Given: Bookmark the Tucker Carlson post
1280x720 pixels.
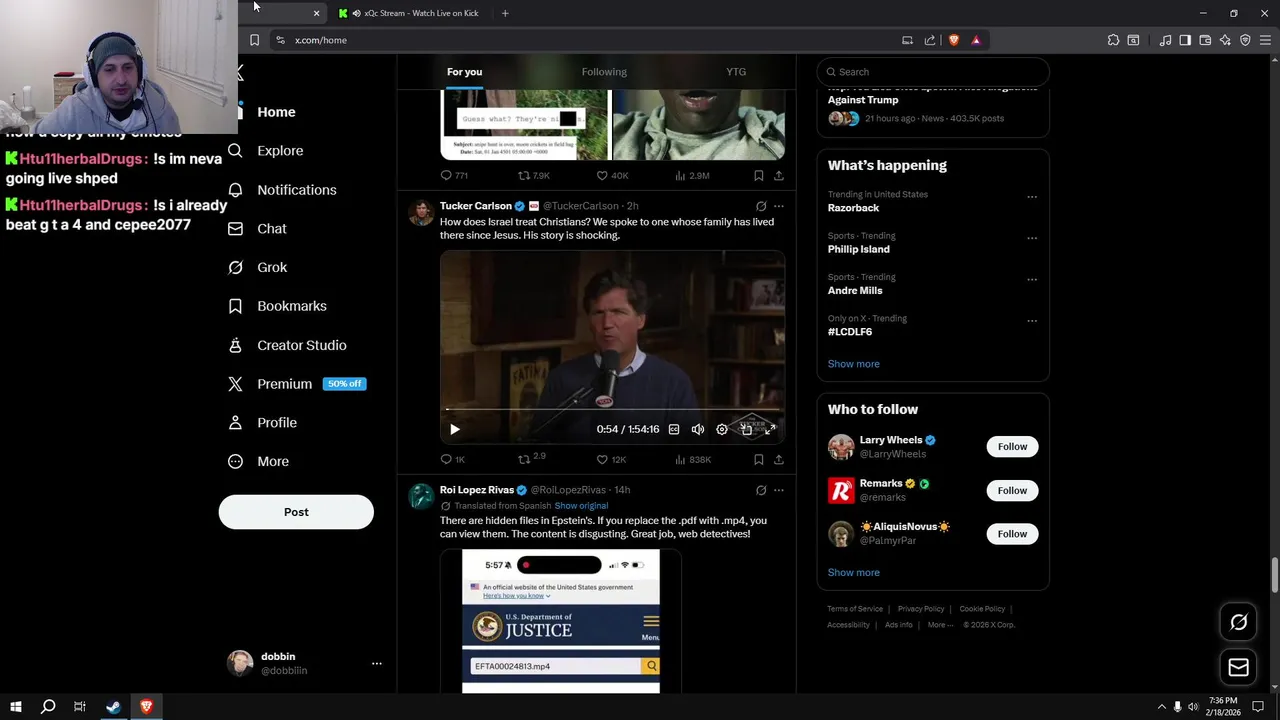Looking at the screenshot, I should 759,460.
